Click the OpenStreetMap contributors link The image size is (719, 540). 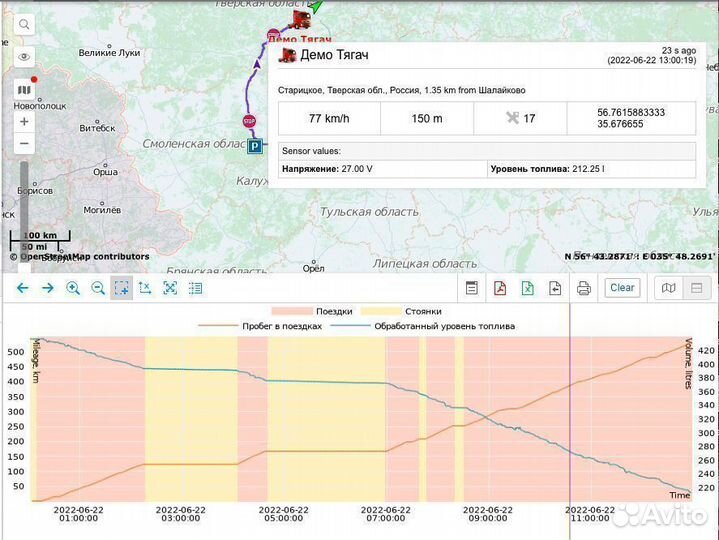[84, 257]
